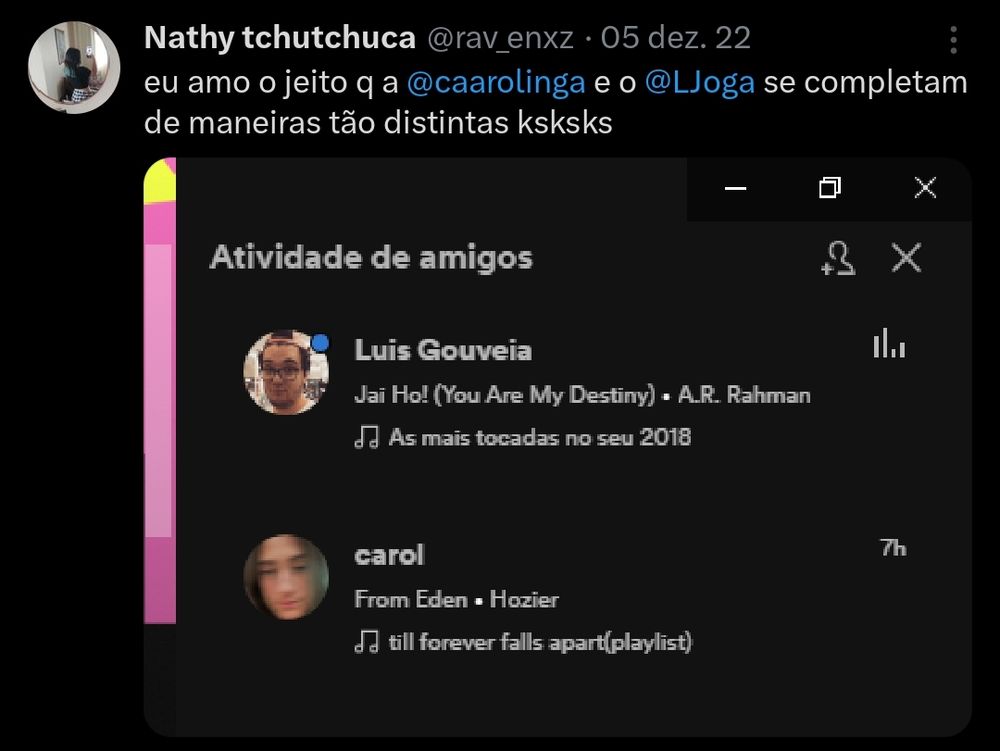This screenshot has height=751, width=1000.
Task: Click the now-playing equalizer icon beside Luis Gouveia
Action: coord(889,343)
